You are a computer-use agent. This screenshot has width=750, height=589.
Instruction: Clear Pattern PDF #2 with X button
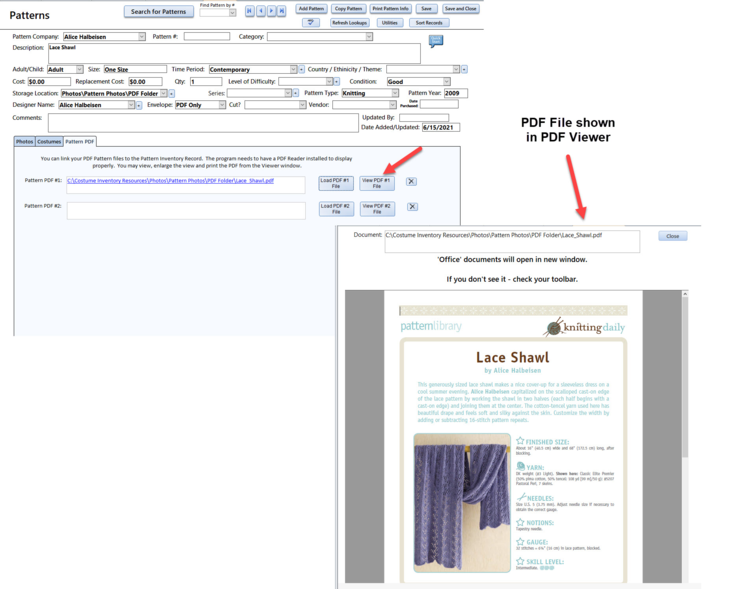click(x=411, y=207)
